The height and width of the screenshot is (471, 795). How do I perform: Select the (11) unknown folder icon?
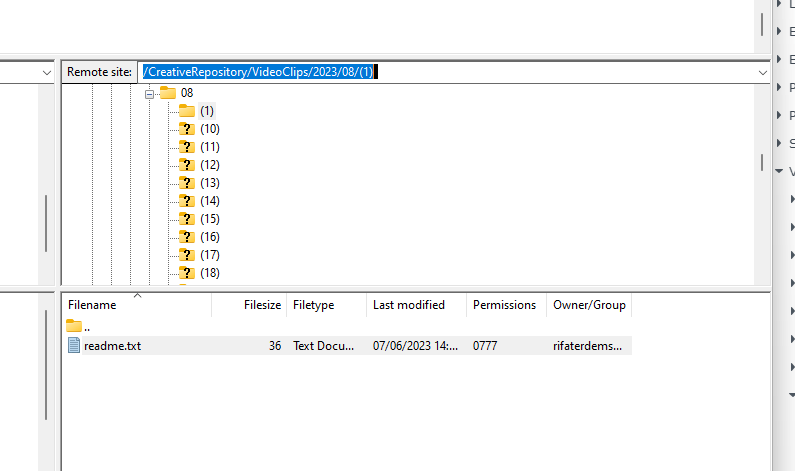(x=187, y=147)
